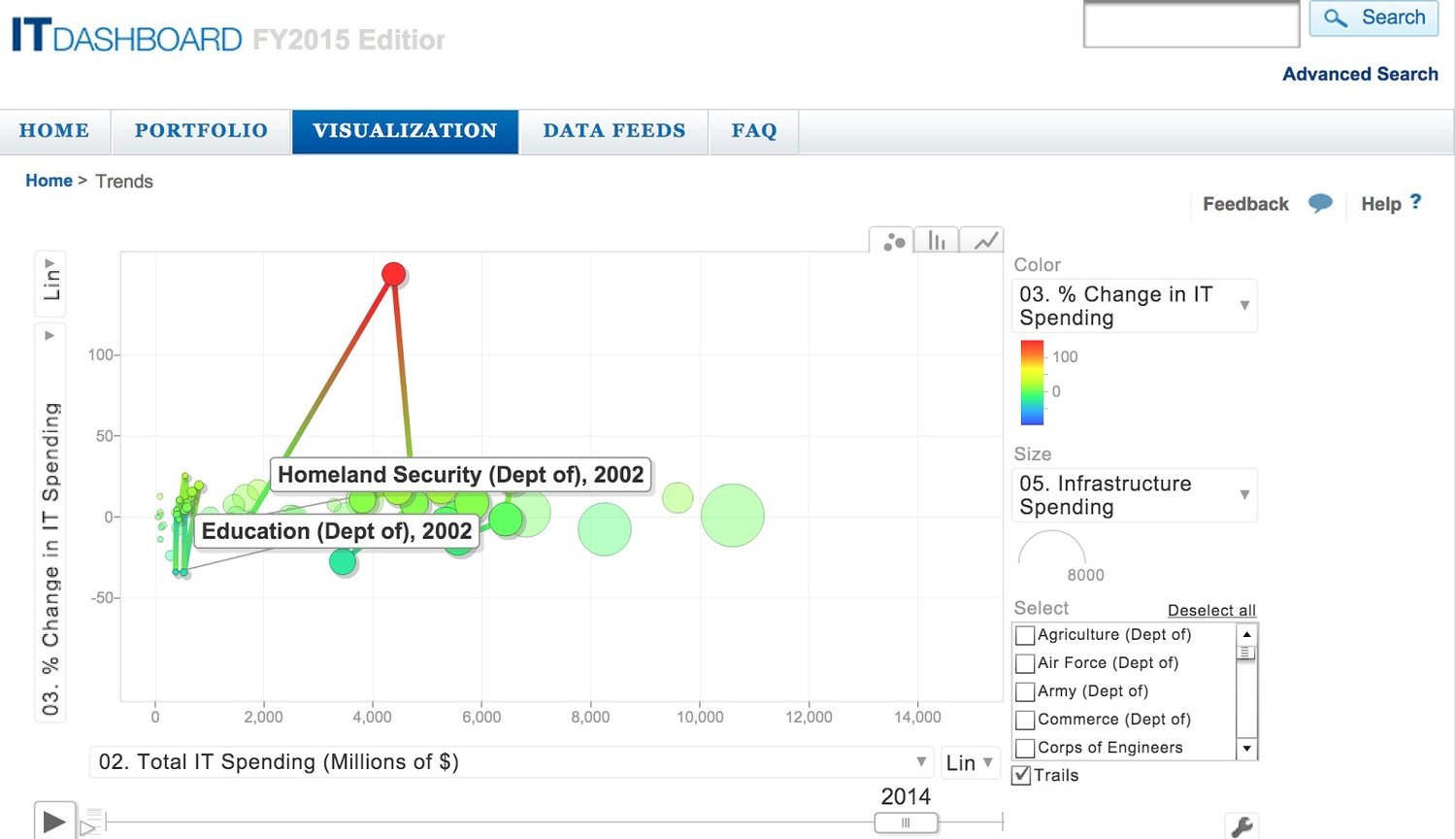Check Air Force (Dept of) checkbox
Image resolution: width=1456 pixels, height=839 pixels.
[x=1024, y=663]
